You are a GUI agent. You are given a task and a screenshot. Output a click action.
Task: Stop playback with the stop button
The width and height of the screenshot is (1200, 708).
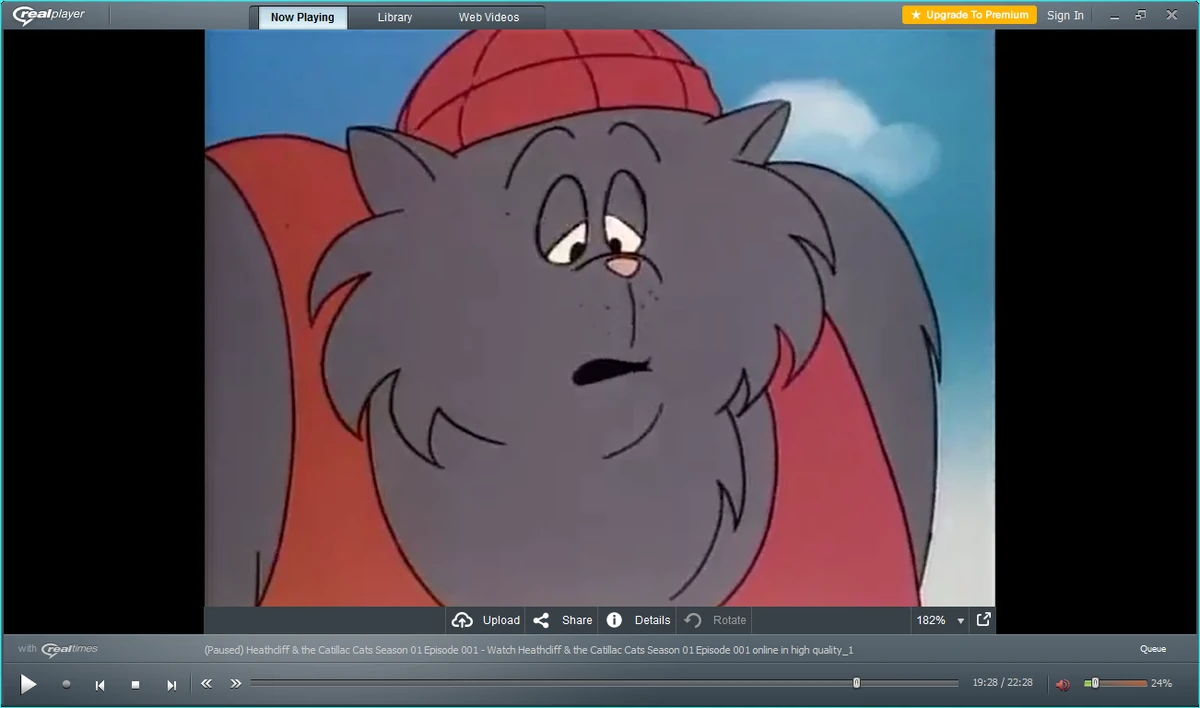[135, 685]
